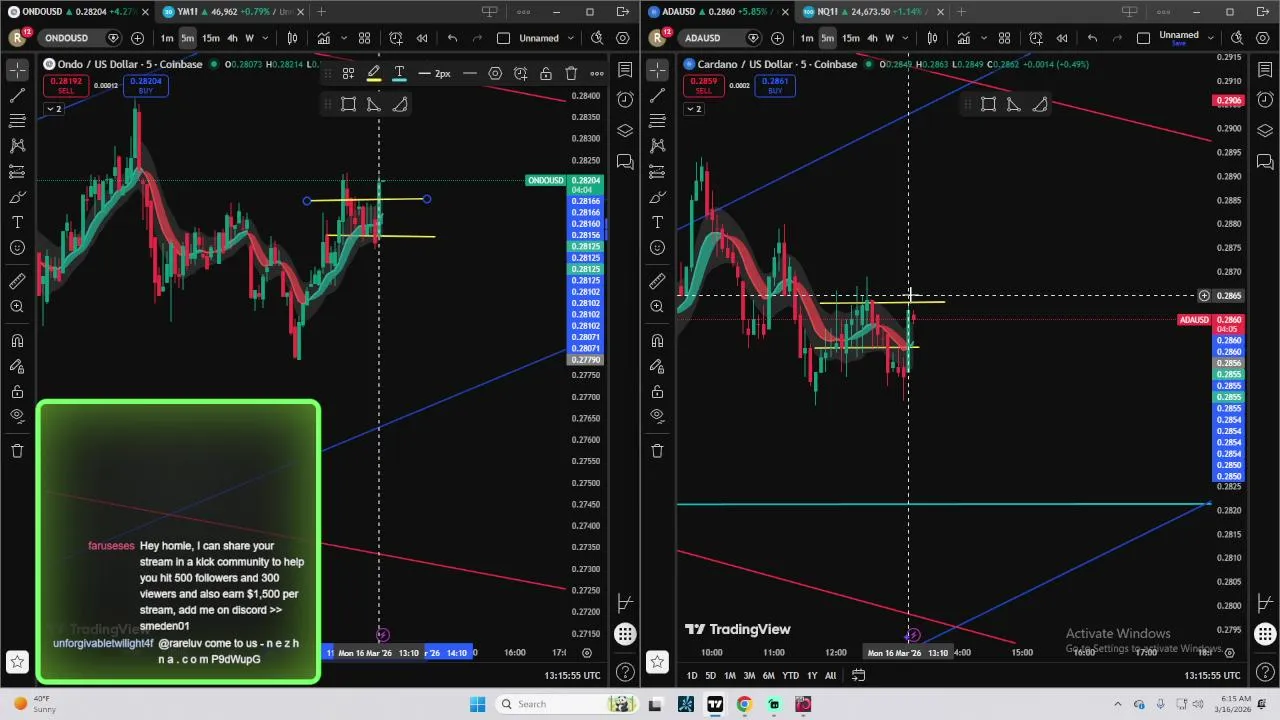This screenshot has width=1280, height=720.
Task: Open chart settings gear in the ONDOUSD top toolbar
Action: point(623,38)
